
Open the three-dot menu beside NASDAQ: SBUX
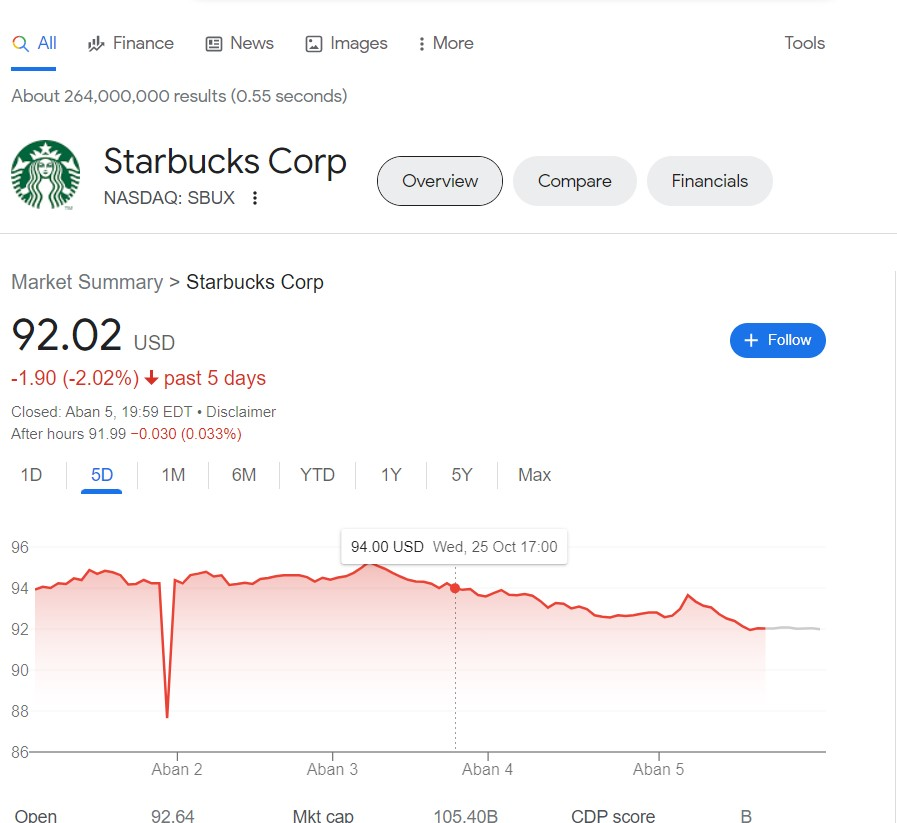click(255, 198)
